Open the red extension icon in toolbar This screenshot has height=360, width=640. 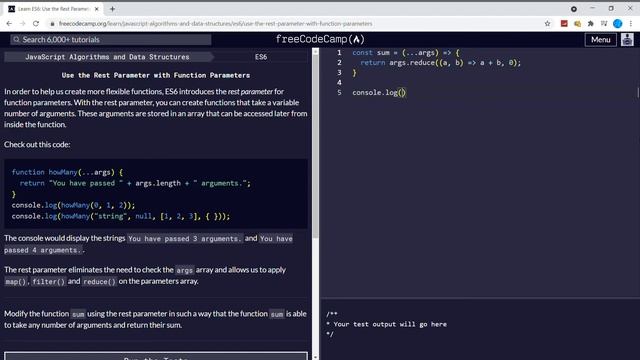(x=564, y=24)
